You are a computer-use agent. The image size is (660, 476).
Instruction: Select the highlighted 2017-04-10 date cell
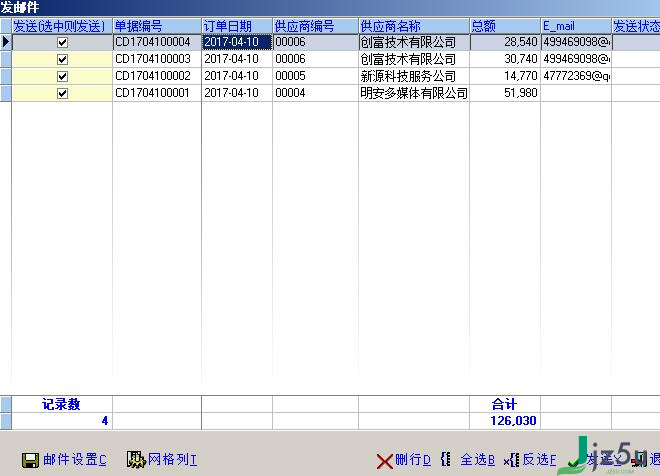pyautogui.click(x=237, y=42)
